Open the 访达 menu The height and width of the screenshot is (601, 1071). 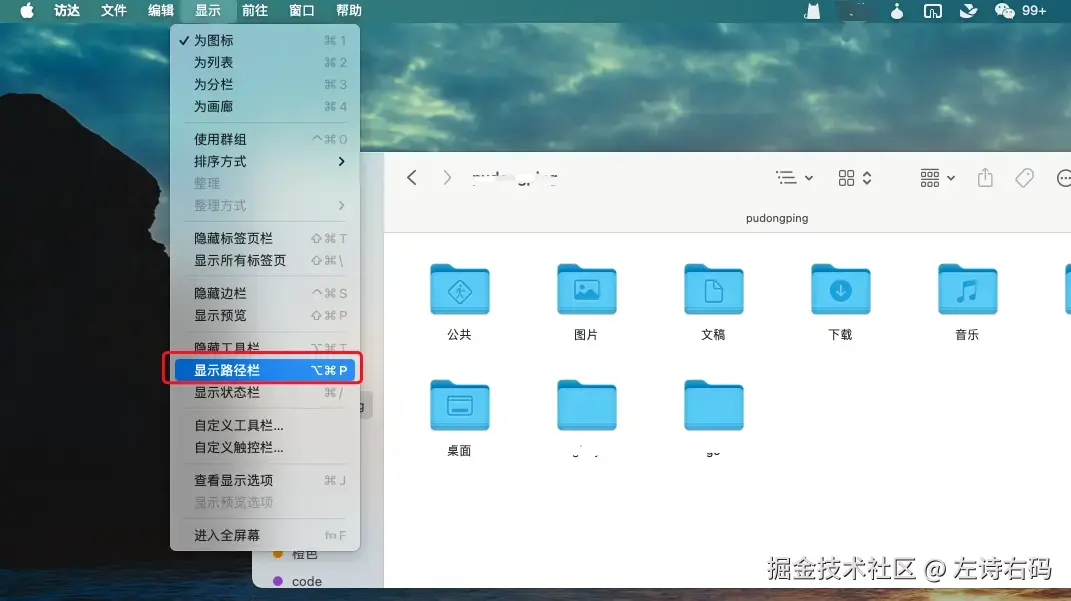[x=67, y=10]
